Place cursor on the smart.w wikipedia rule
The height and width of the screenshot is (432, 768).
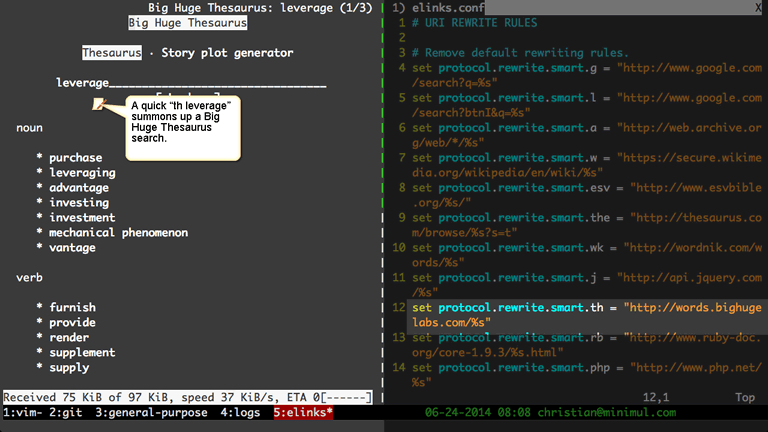(x=587, y=165)
